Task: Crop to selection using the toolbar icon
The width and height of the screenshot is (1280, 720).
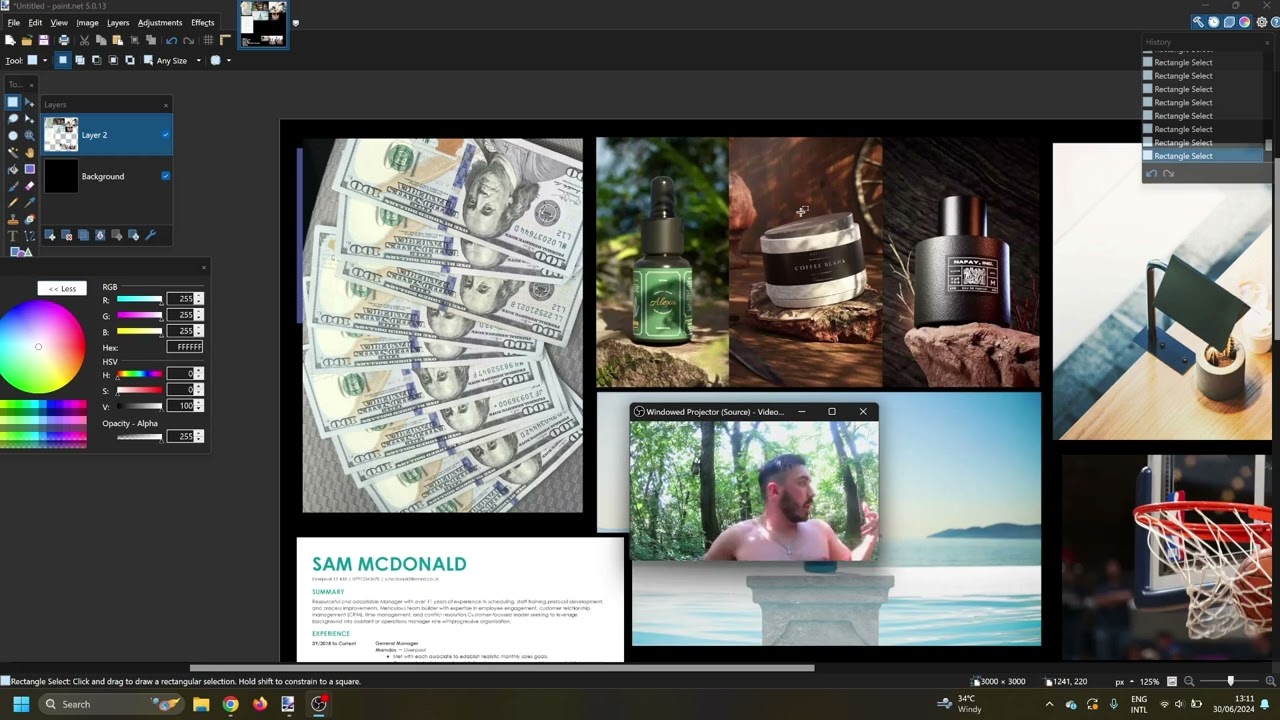Action: pyautogui.click(x=134, y=40)
